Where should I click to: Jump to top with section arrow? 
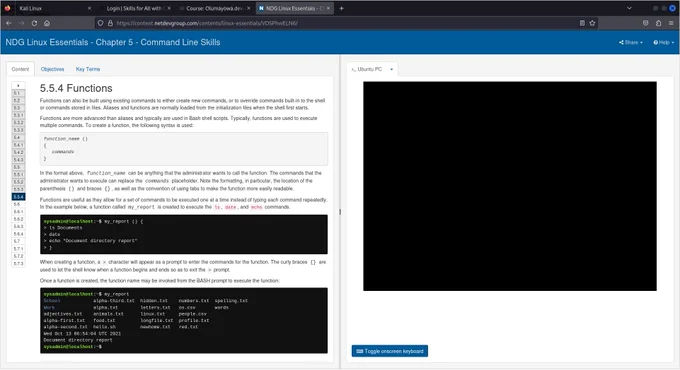point(18,85)
